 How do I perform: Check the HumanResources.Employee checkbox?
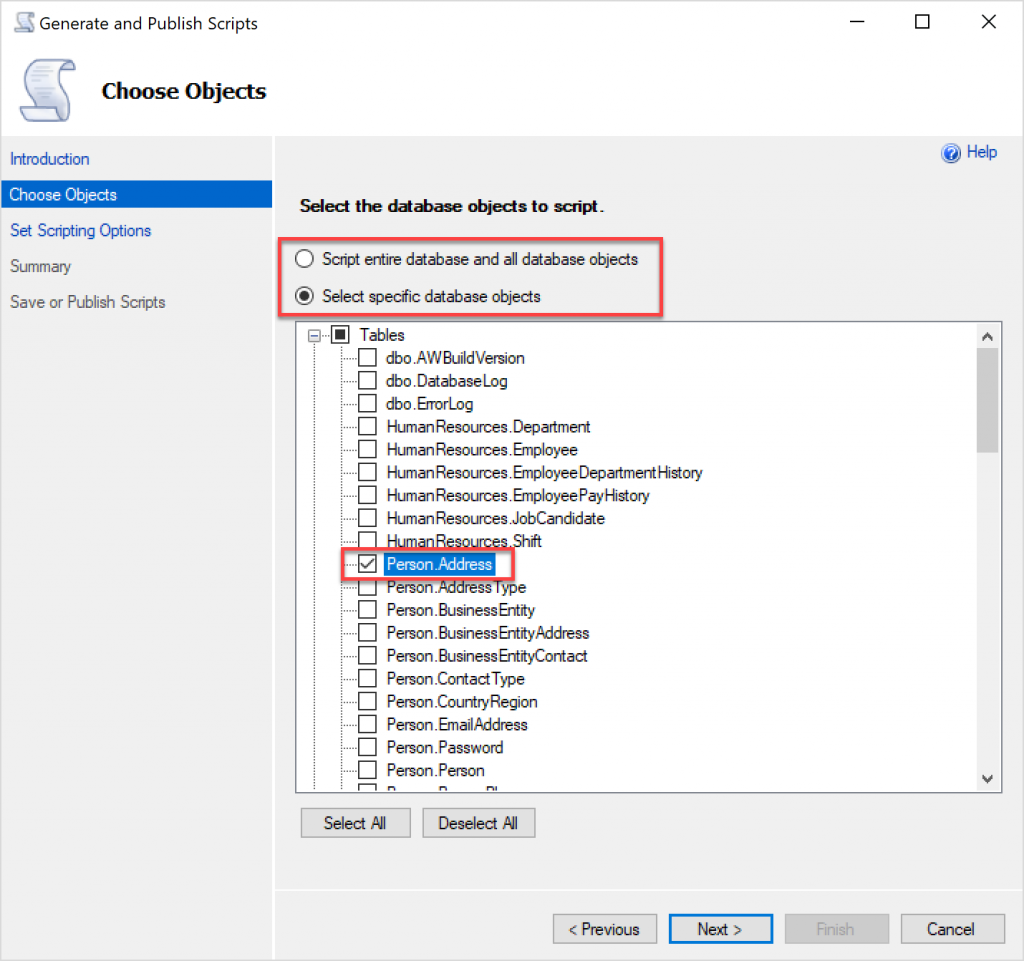coord(368,449)
